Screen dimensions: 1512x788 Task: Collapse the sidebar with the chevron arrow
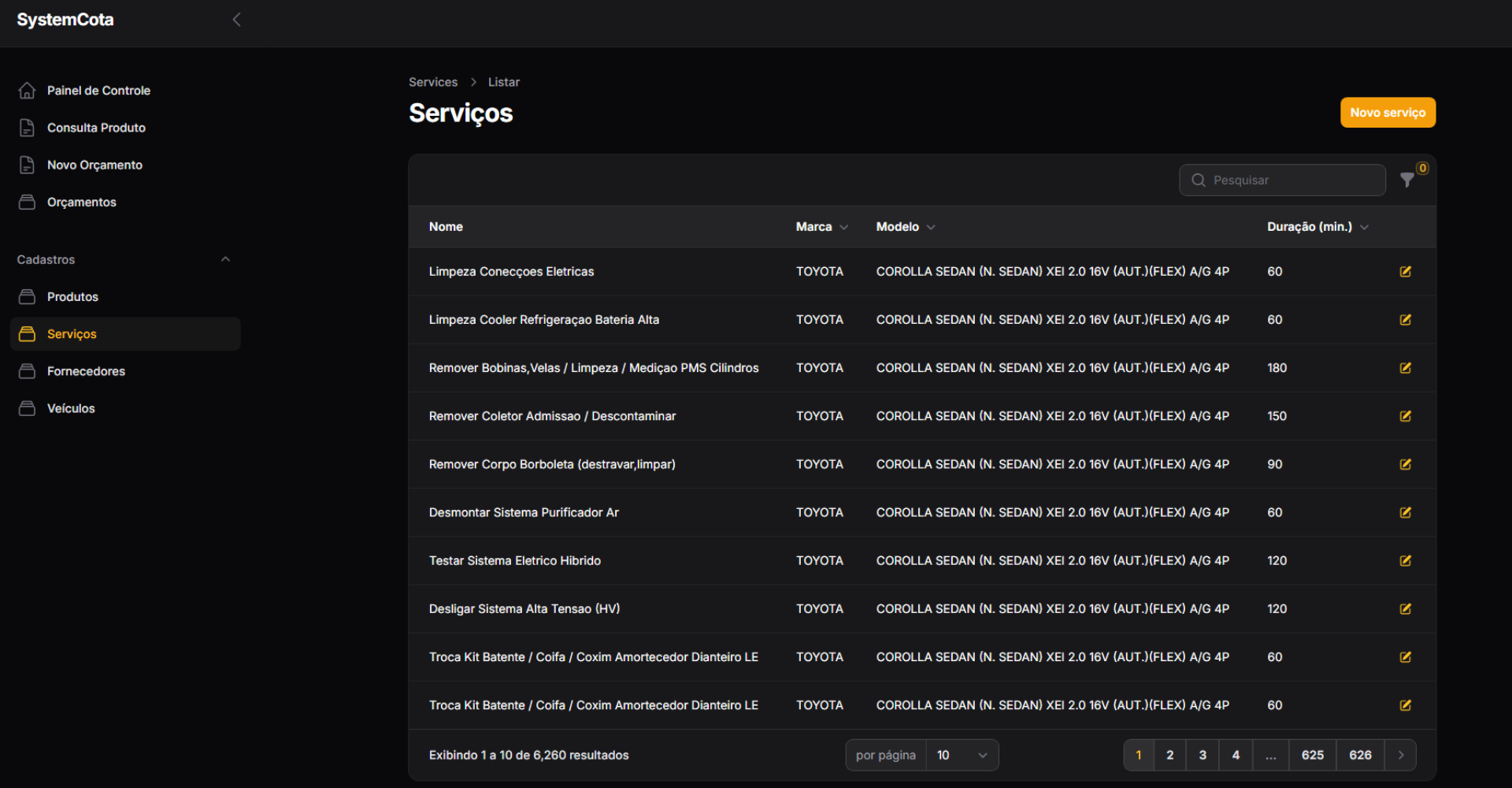[x=236, y=20]
